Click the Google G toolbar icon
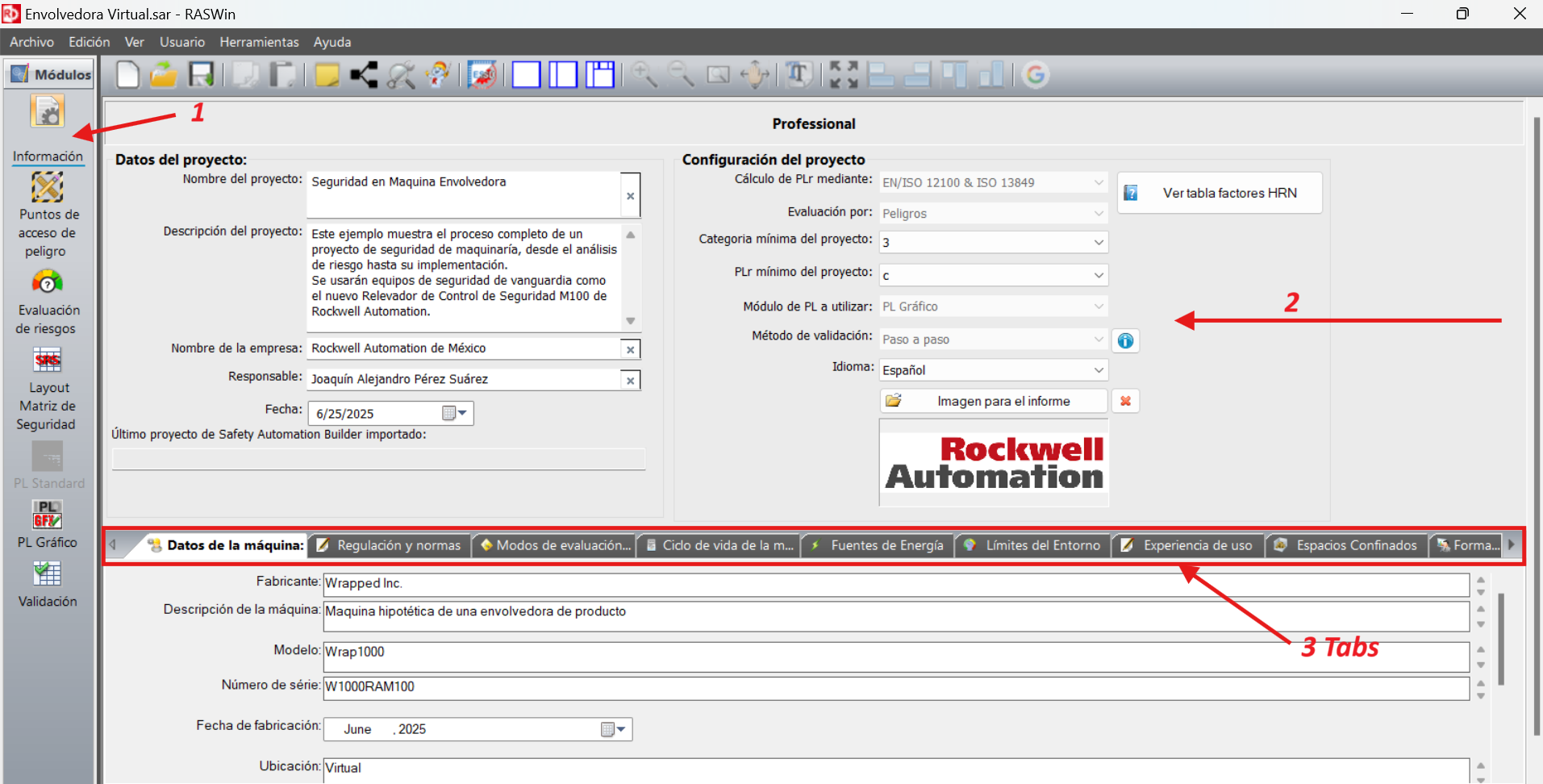Viewport: 1543px width, 784px height. (x=1036, y=75)
